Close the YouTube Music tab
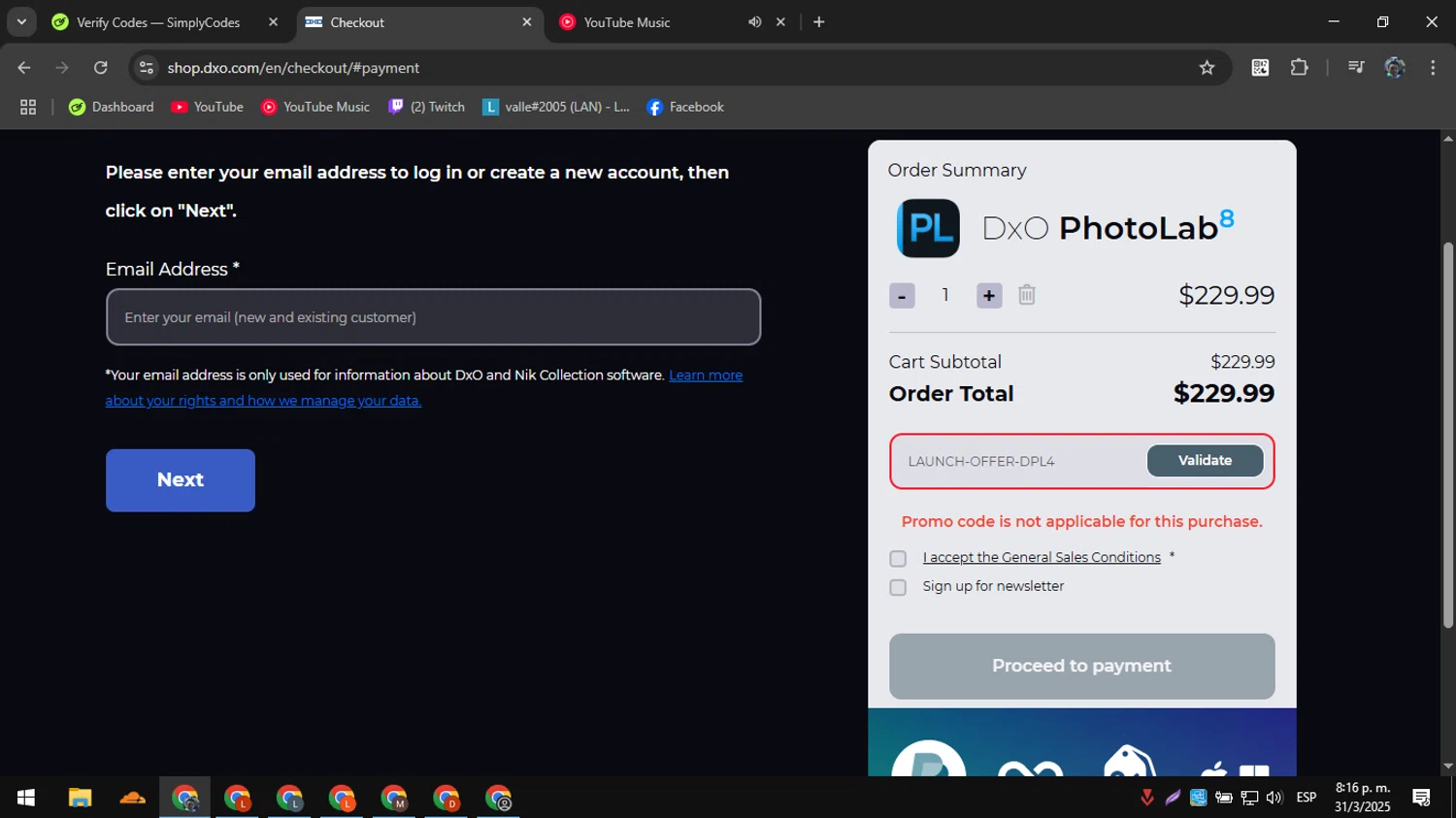Viewport: 1456px width, 818px height. 780,22
